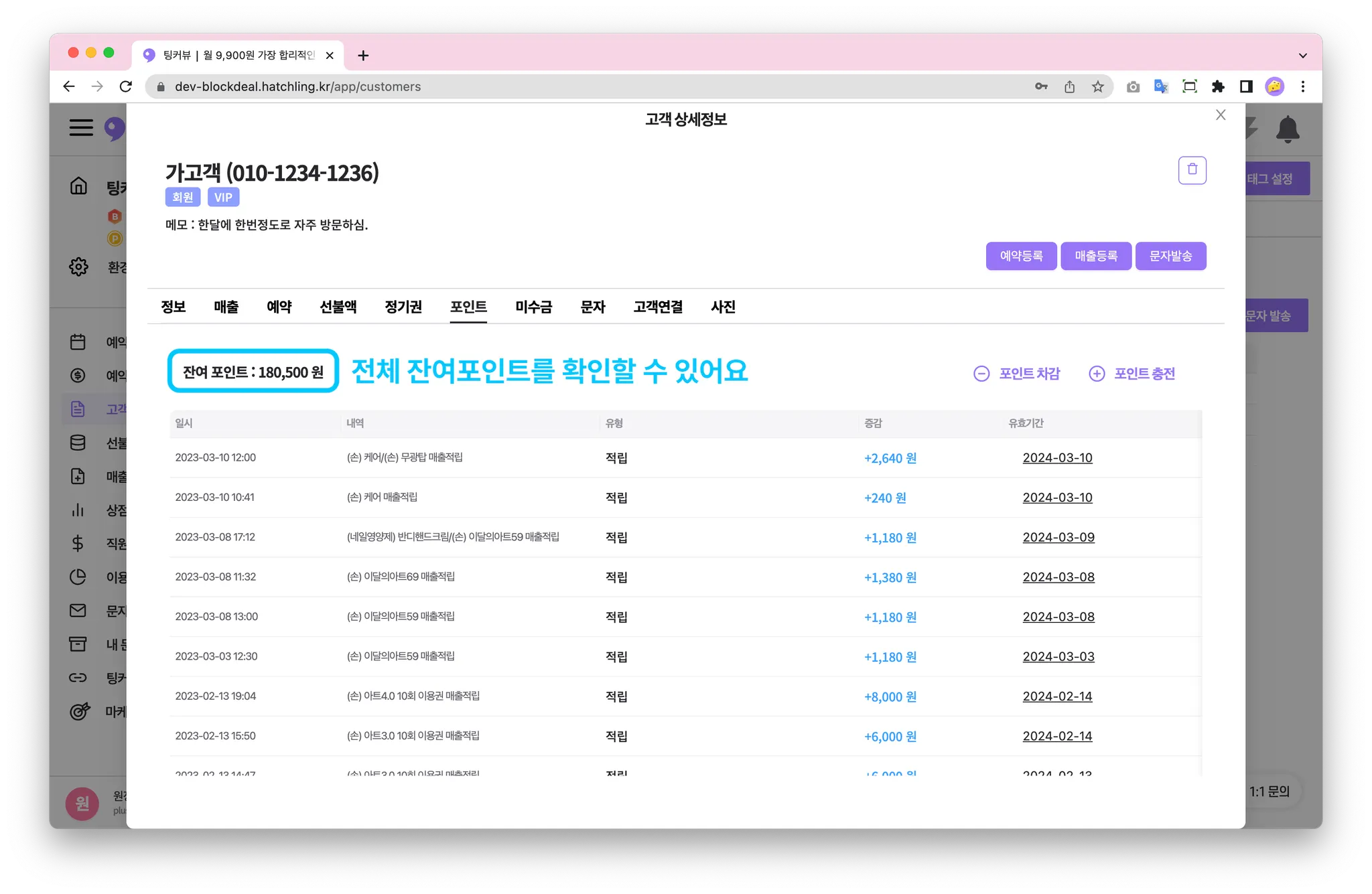Expand the browser tab list chevron
Image resolution: width=1372 pixels, height=894 pixels.
1302,56
